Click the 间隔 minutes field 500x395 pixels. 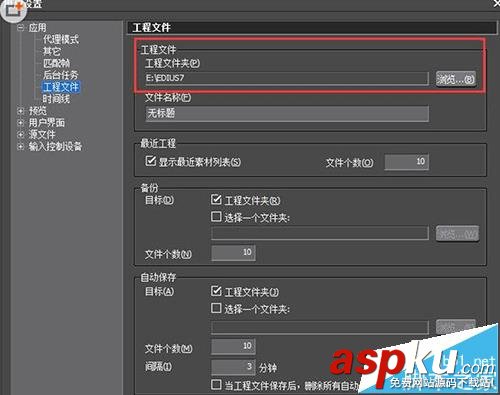click(x=234, y=367)
